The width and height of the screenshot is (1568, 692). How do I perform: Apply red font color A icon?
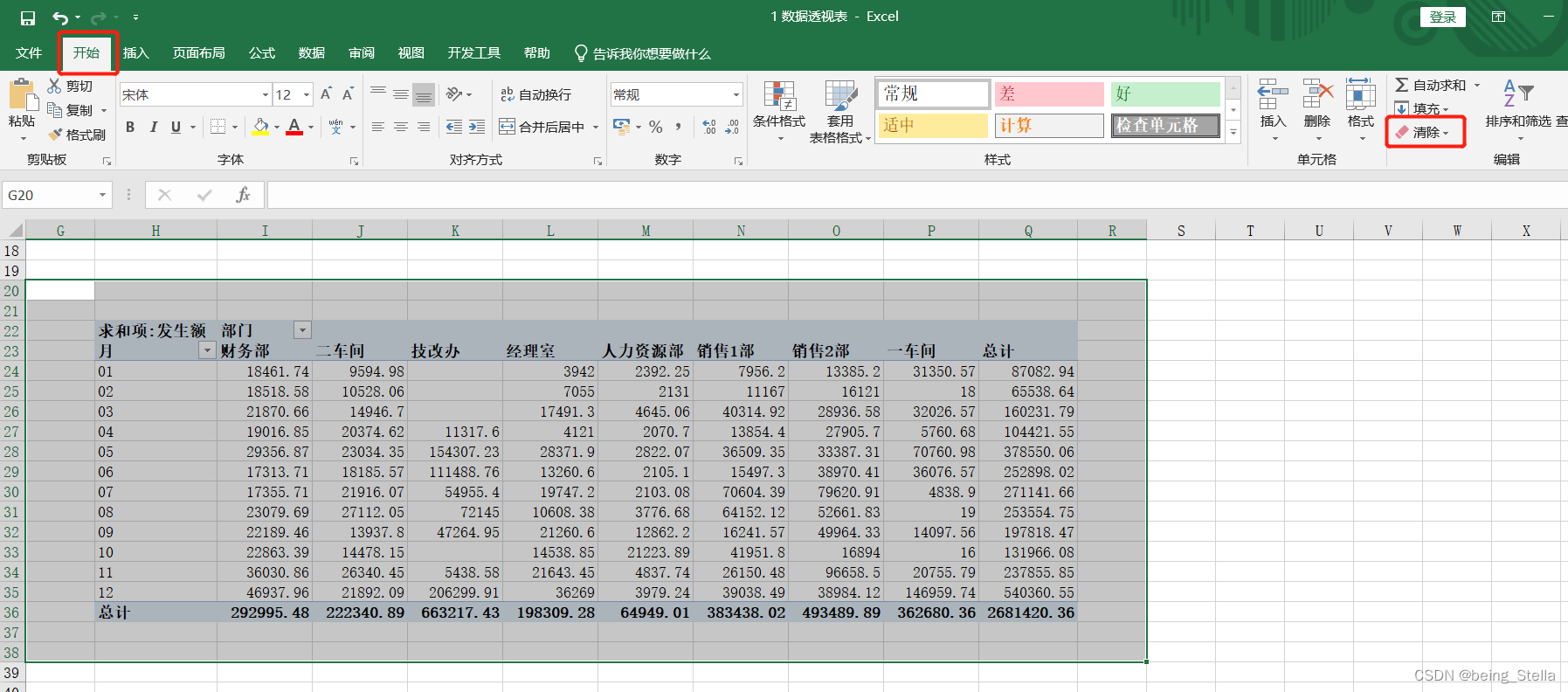294,127
